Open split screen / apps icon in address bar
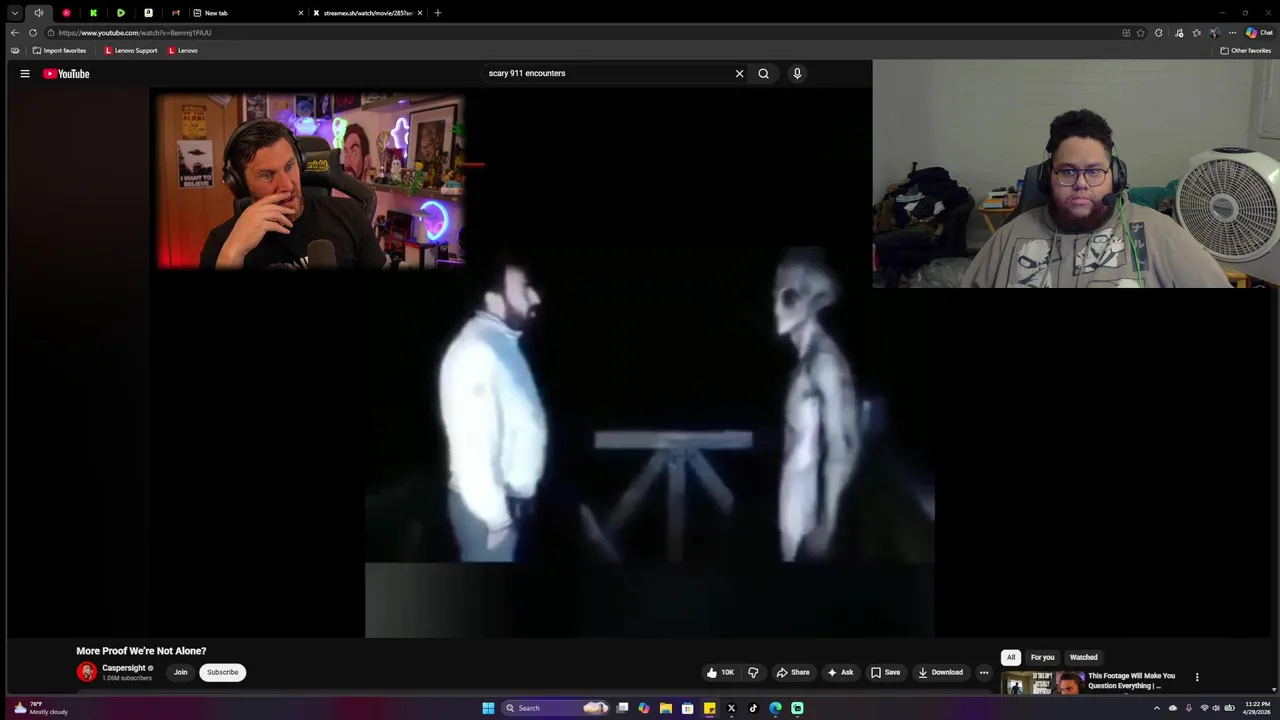 click(1126, 33)
